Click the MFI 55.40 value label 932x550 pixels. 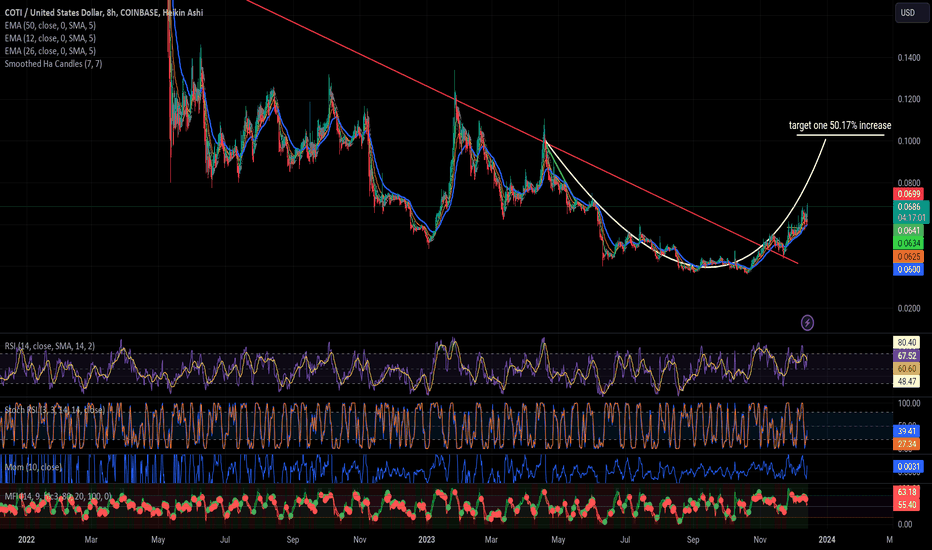[x=906, y=505]
